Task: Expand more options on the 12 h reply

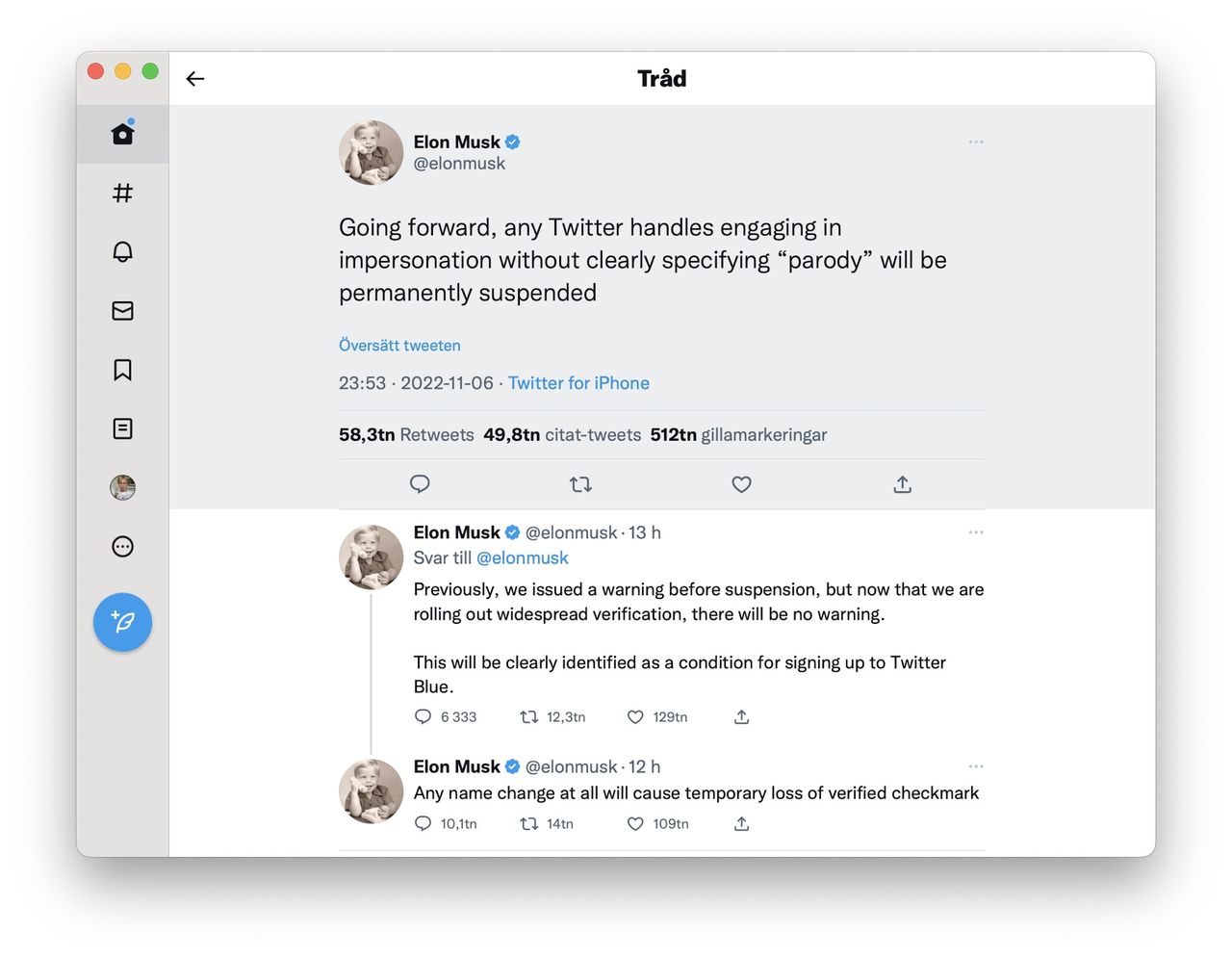Action: coord(976,766)
